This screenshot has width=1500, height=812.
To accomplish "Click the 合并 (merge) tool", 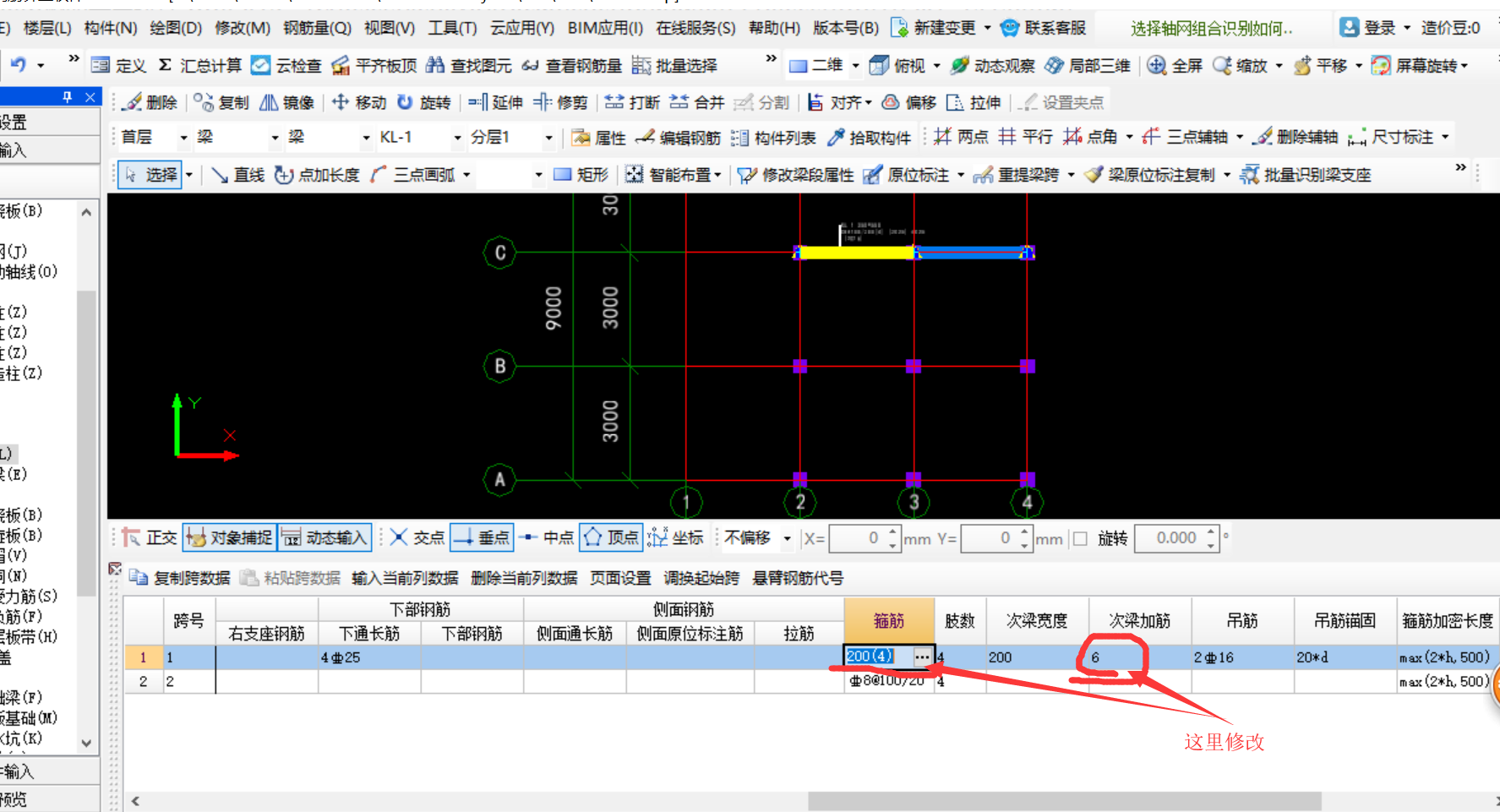I will click(697, 102).
